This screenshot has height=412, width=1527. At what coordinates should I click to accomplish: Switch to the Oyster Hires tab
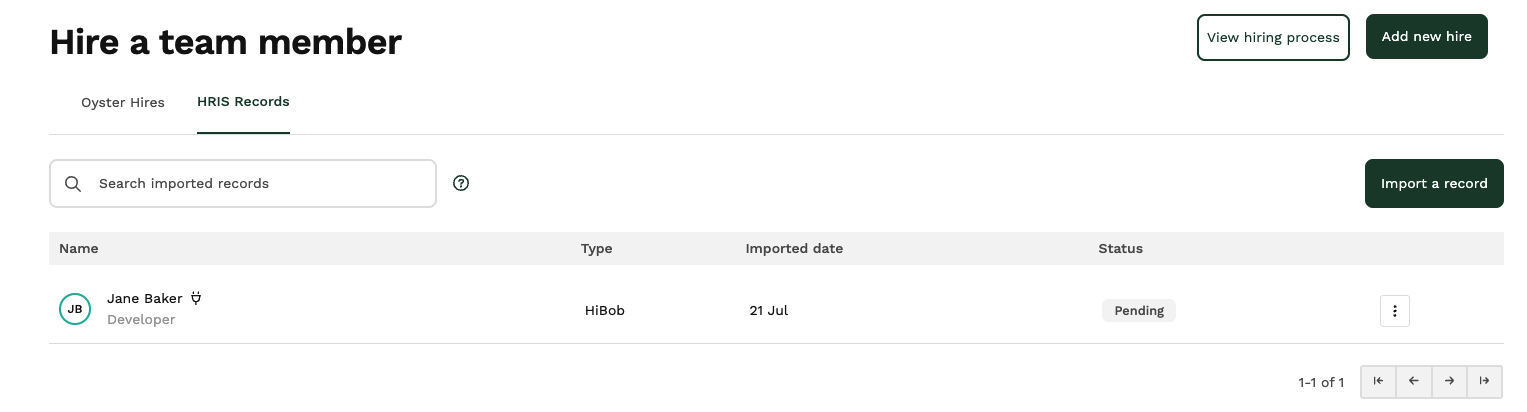(123, 102)
